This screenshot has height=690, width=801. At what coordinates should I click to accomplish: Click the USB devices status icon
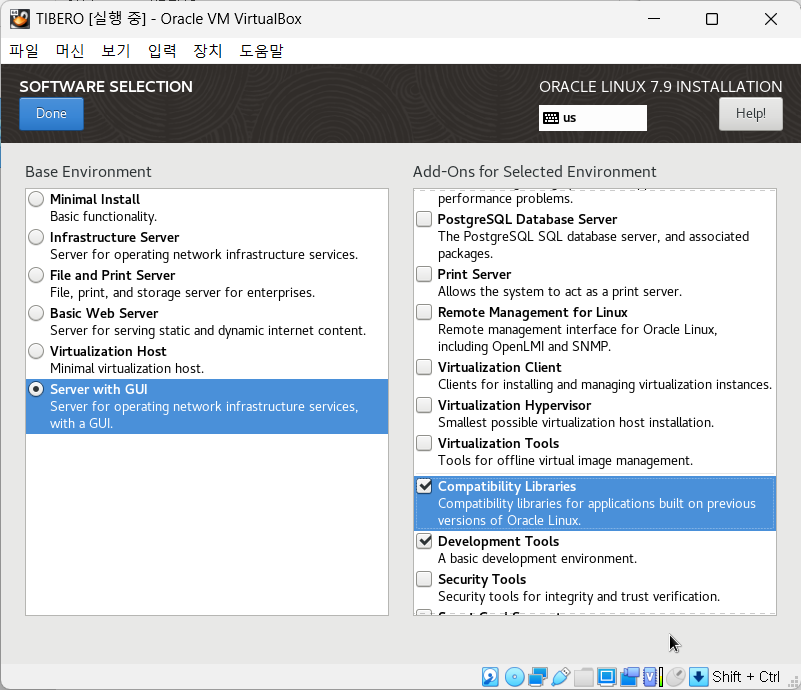tap(560, 677)
